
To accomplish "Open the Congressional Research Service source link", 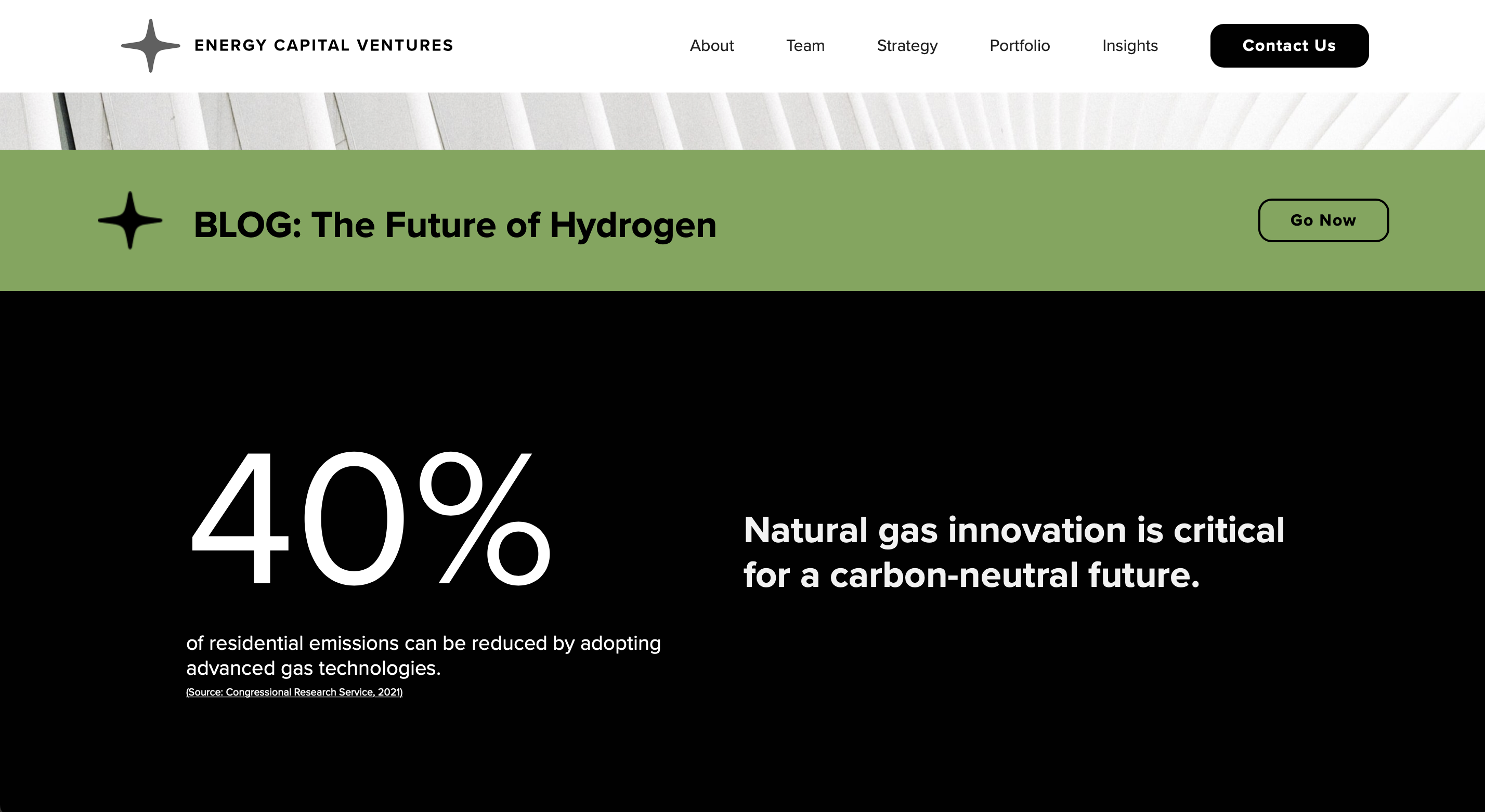I will click(x=294, y=691).
